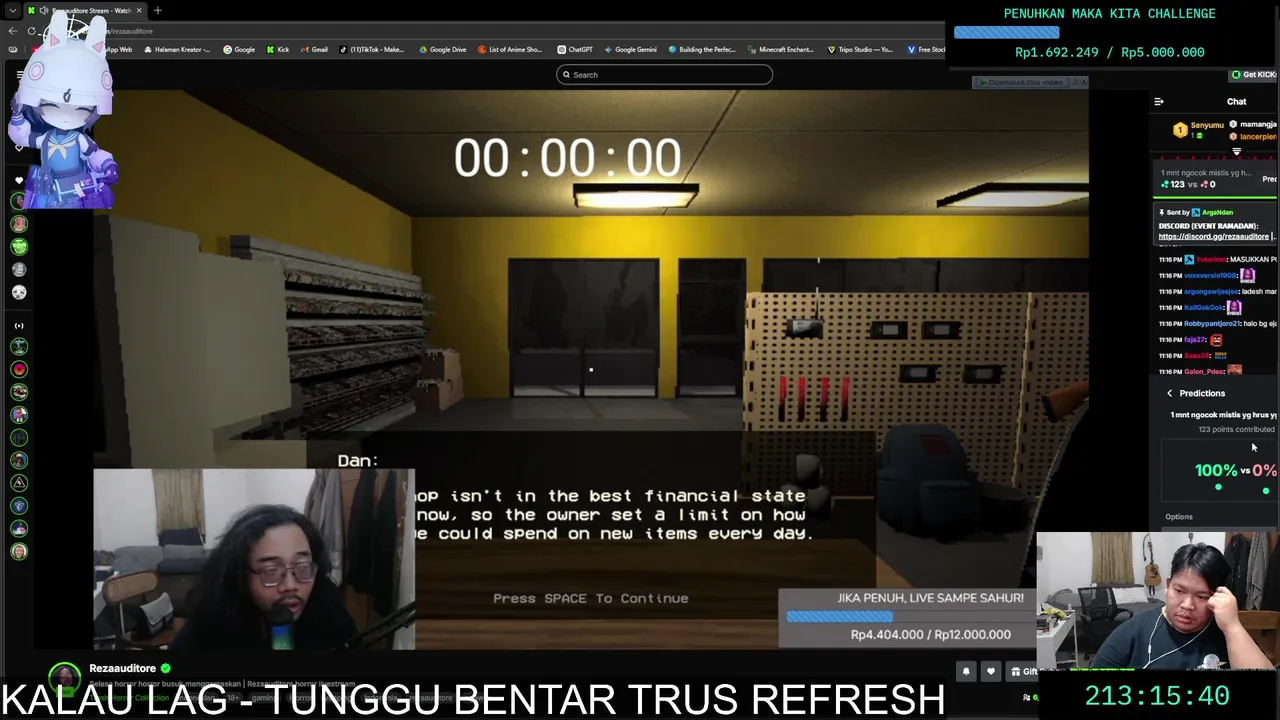The width and height of the screenshot is (1280, 720).
Task: Click the Rezaauditore channel avatar
Action: click(x=65, y=677)
